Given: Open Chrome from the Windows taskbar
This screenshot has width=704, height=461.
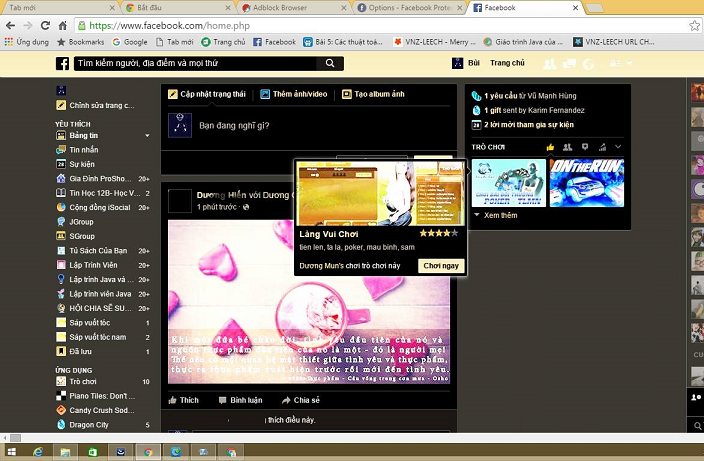Looking at the screenshot, I should click(x=148, y=452).
